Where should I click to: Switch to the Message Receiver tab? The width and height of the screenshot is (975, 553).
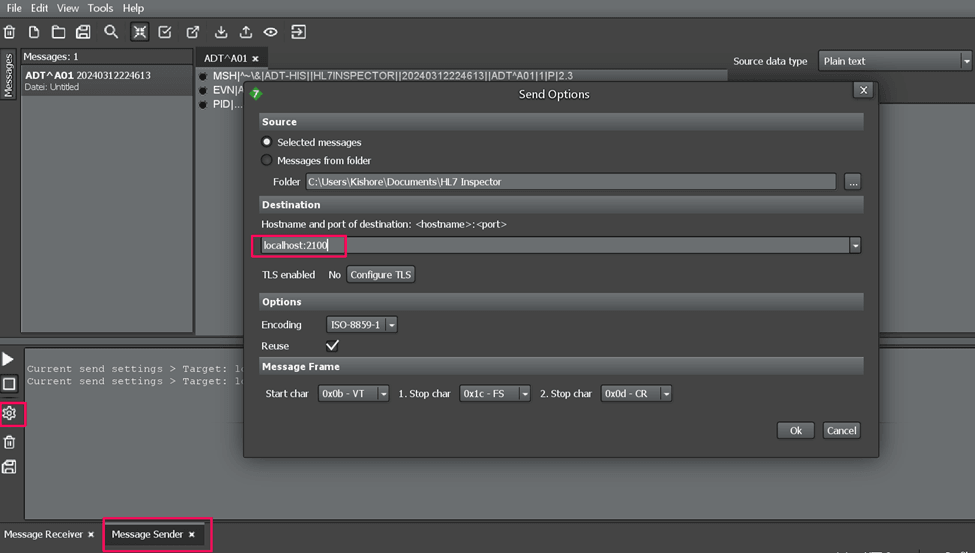click(43, 534)
